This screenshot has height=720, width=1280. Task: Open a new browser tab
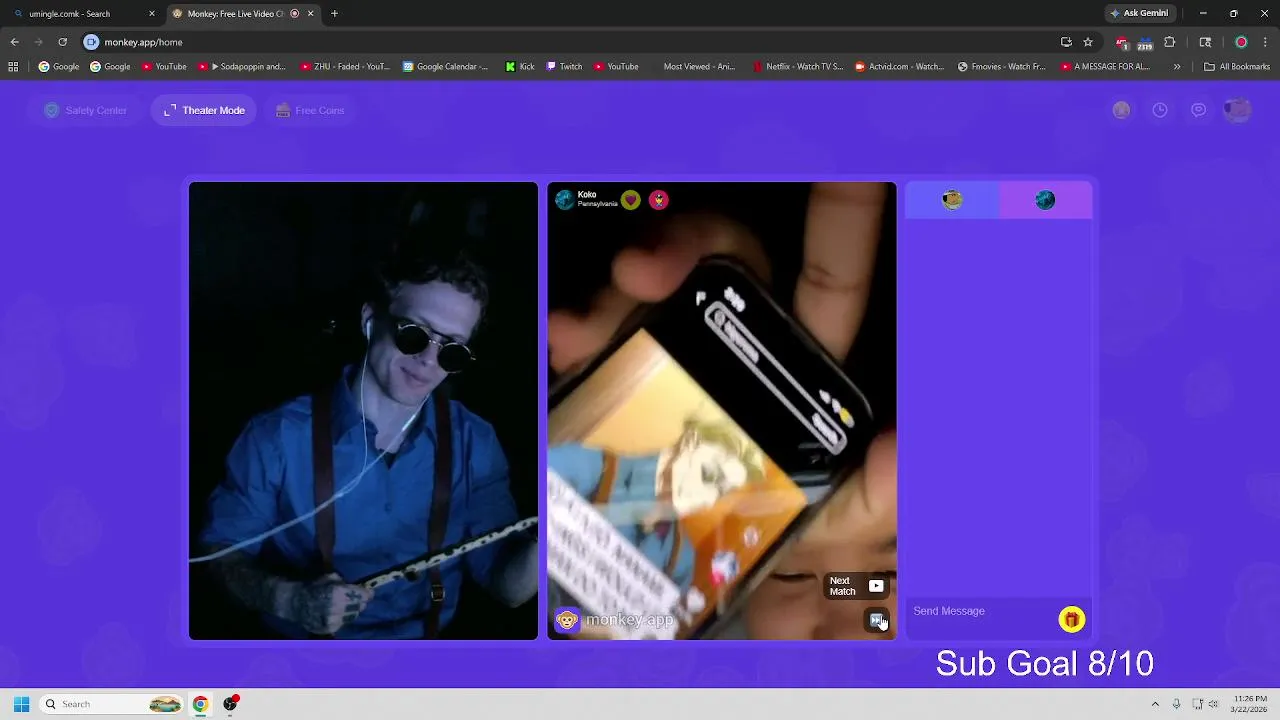(x=334, y=14)
